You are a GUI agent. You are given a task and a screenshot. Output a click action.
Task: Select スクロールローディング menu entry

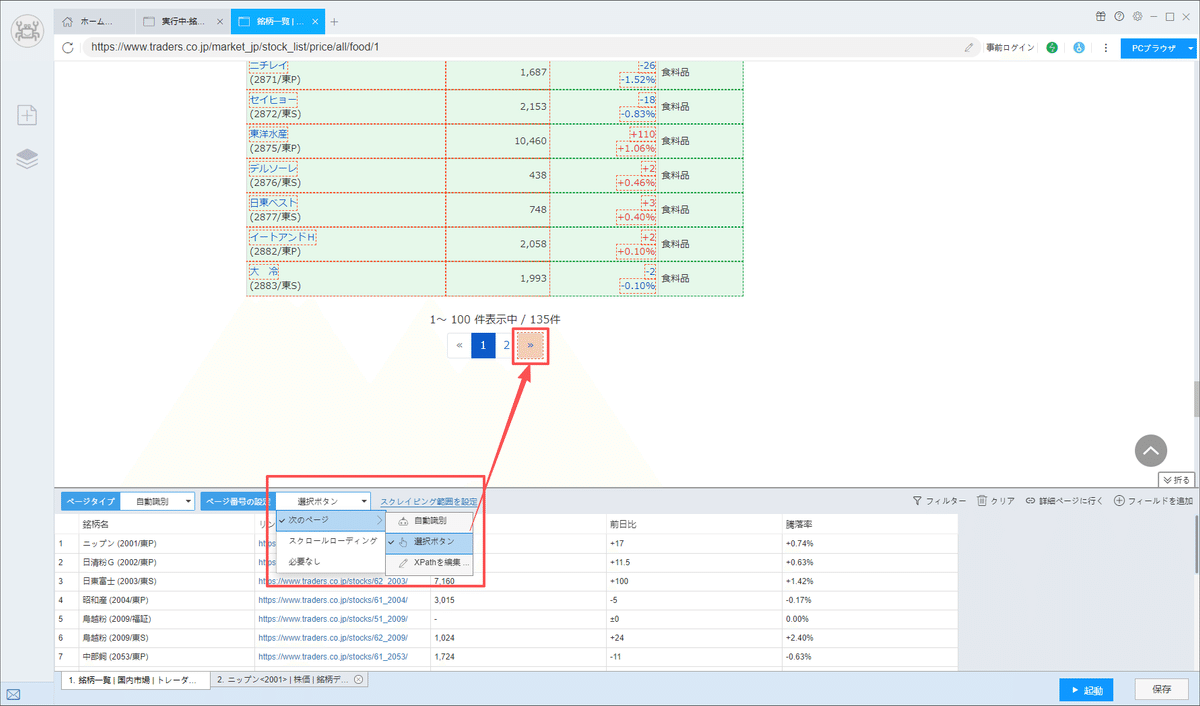click(x=330, y=541)
